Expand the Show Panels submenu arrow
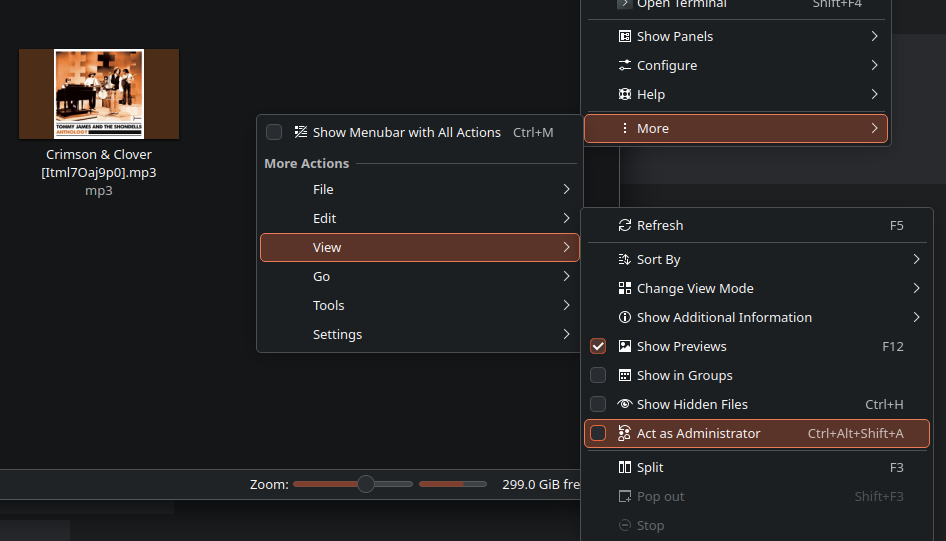The image size is (946, 541). click(874, 36)
